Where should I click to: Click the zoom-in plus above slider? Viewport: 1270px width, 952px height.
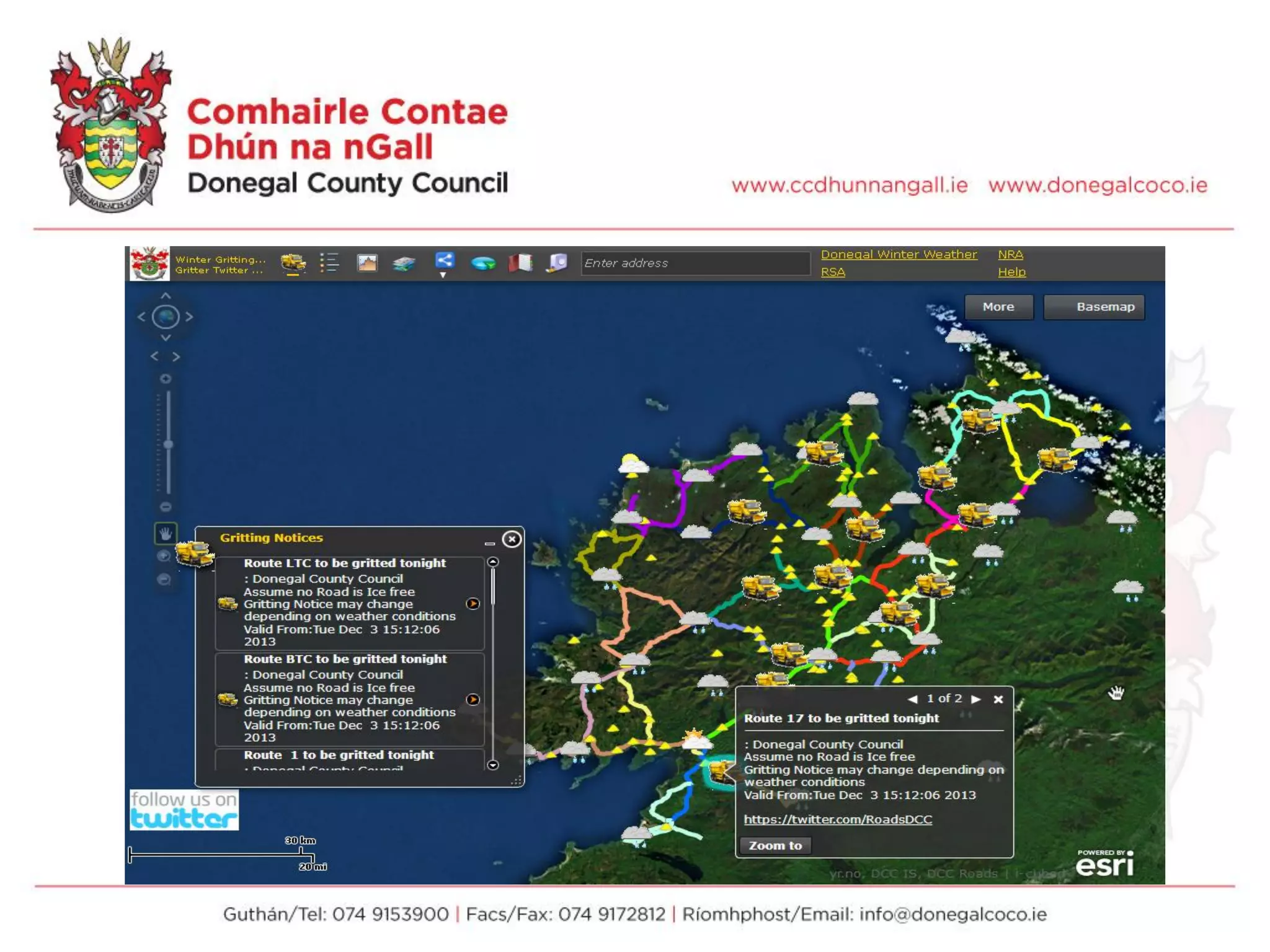pyautogui.click(x=166, y=379)
